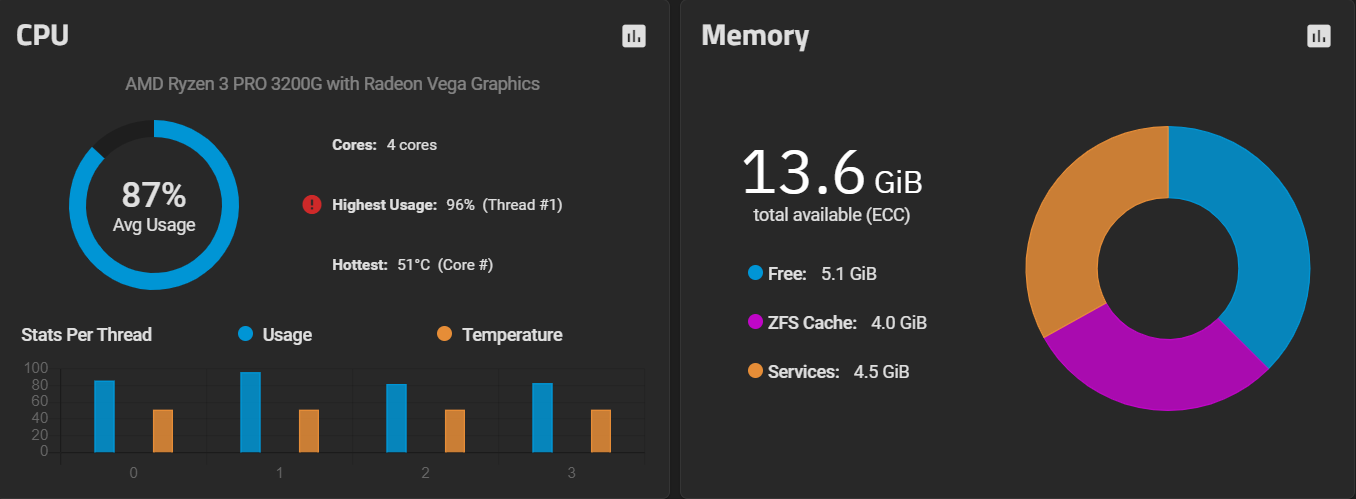Viewport: 1356px width, 499px height.
Task: Click the 13.6 GiB total available value
Action: (832, 174)
